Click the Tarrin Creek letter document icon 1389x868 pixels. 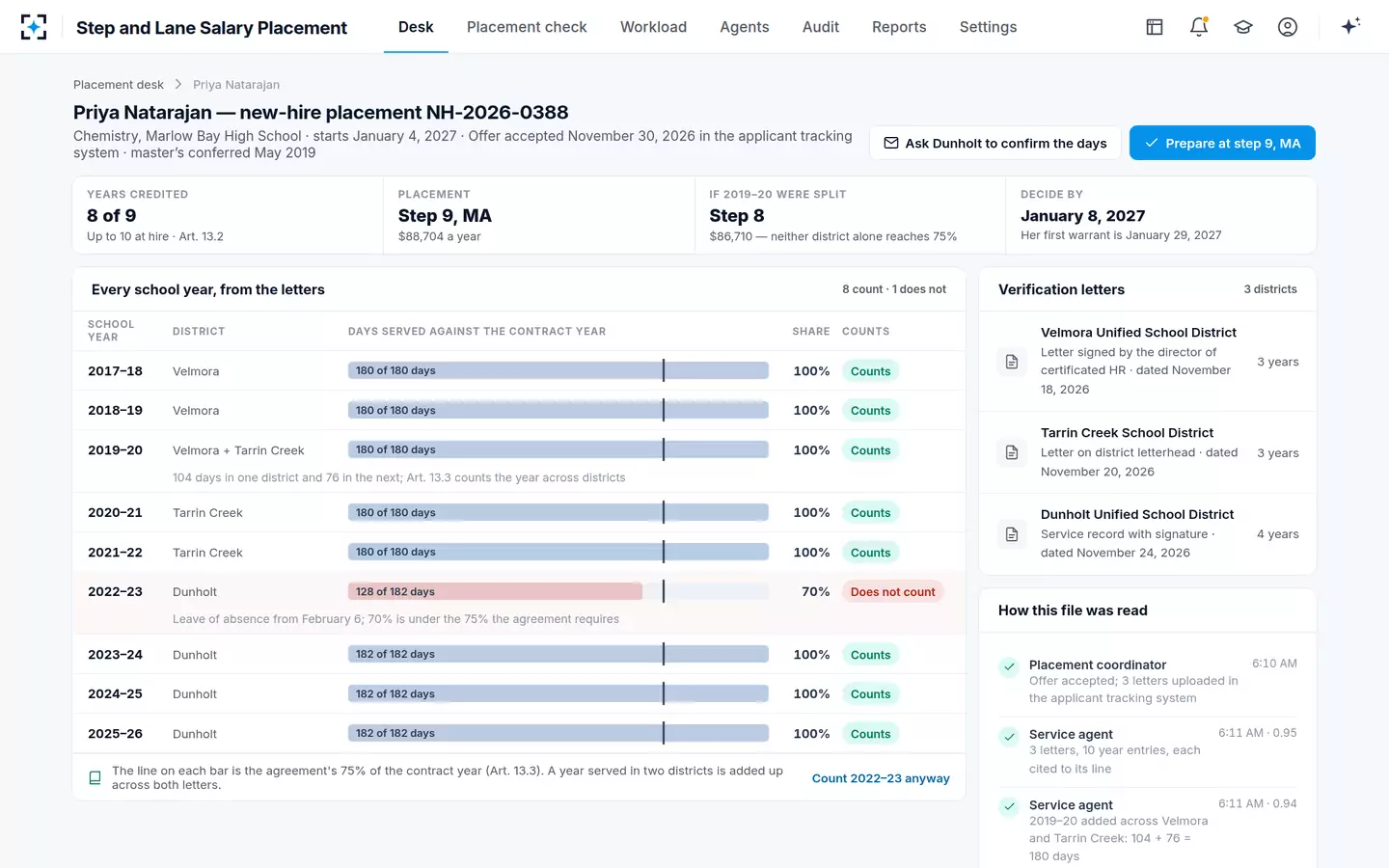coord(1012,452)
